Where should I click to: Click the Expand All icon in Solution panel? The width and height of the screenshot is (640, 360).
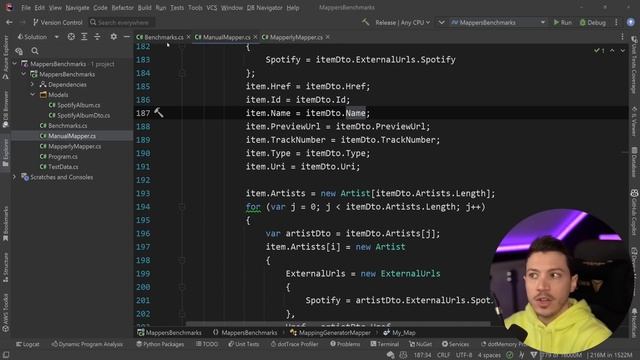pyautogui.click(x=84, y=37)
